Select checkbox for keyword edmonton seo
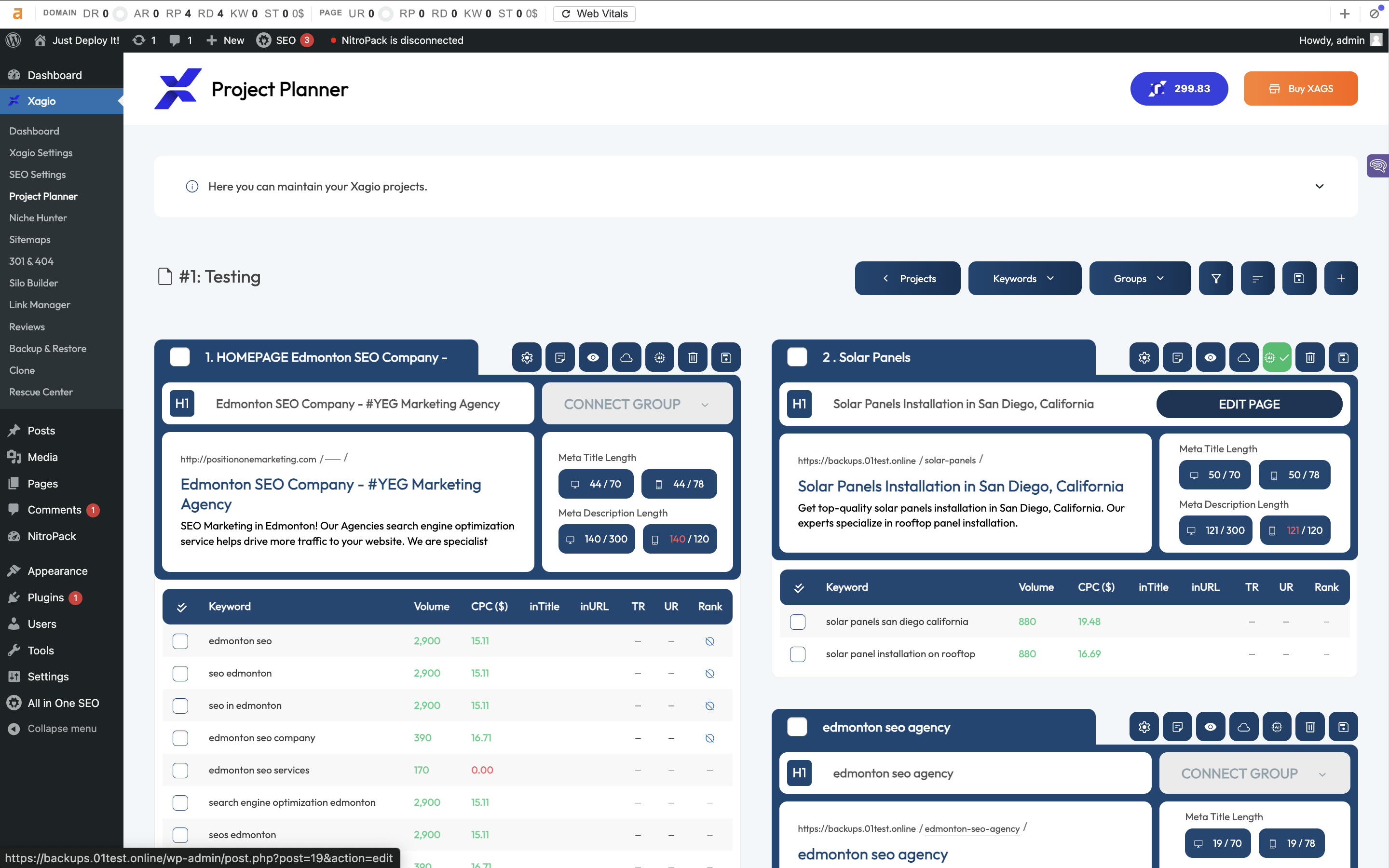This screenshot has height=868, width=1389. [180, 641]
